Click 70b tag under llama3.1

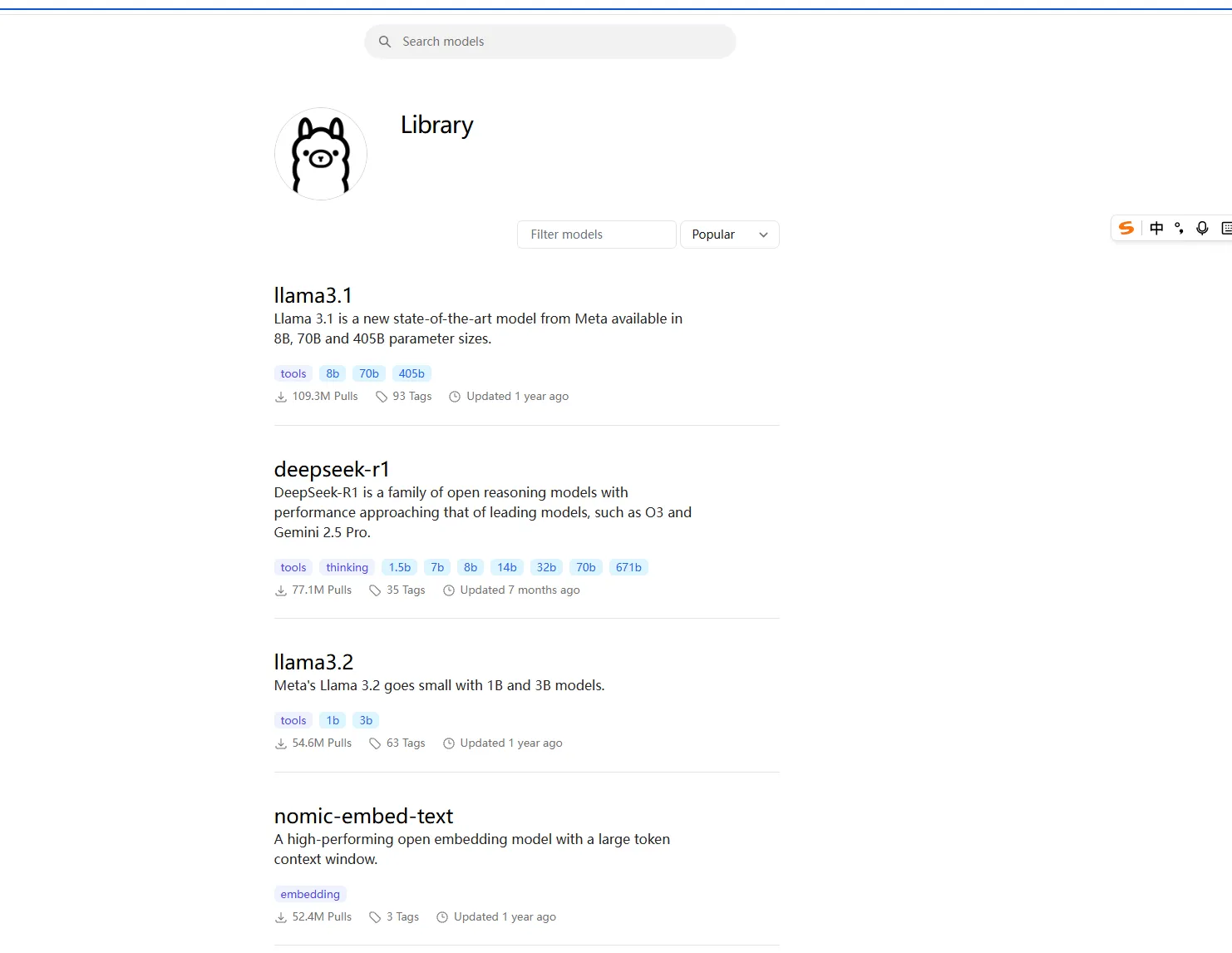point(369,373)
